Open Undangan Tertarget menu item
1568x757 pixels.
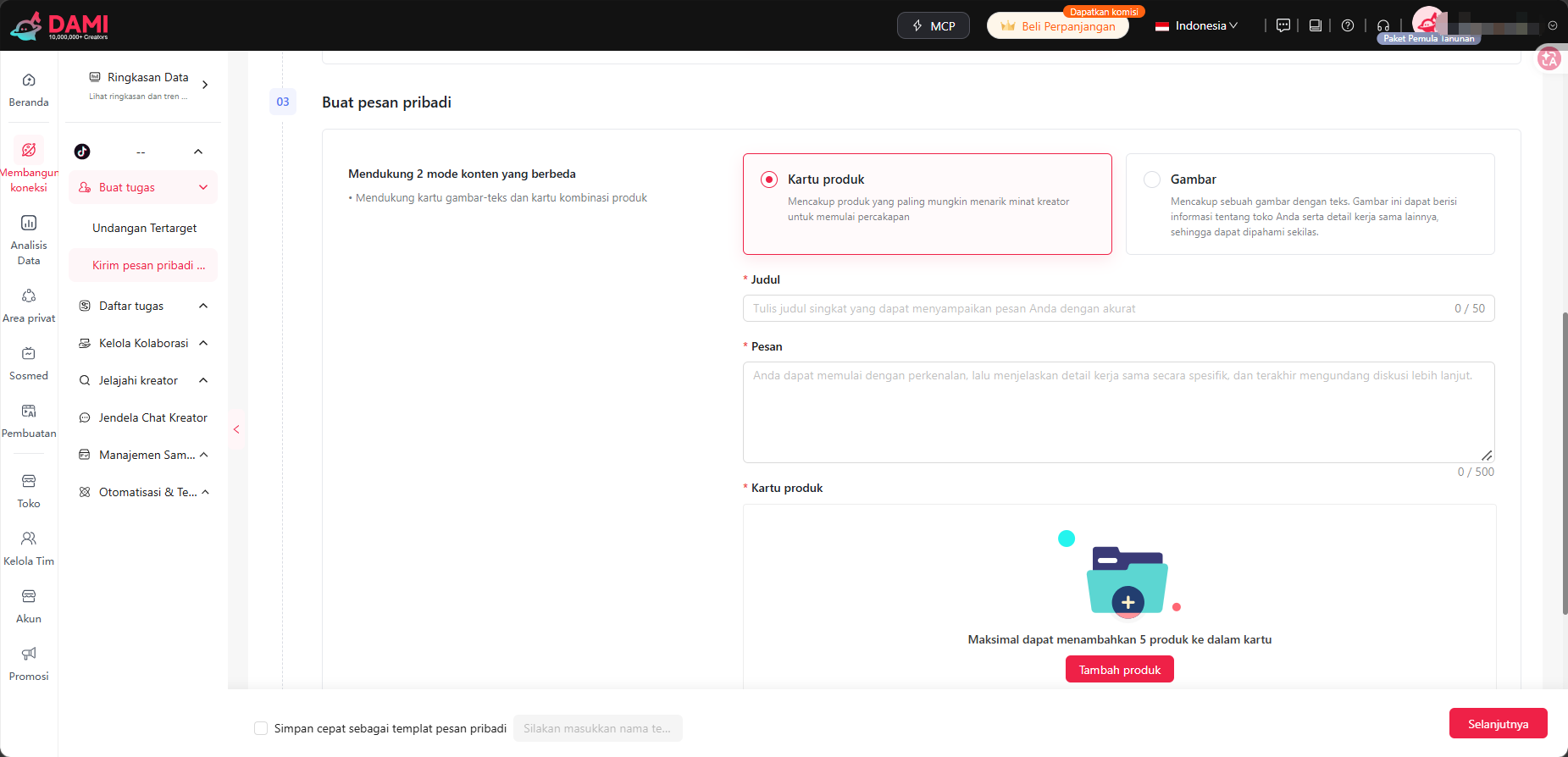coord(143,228)
